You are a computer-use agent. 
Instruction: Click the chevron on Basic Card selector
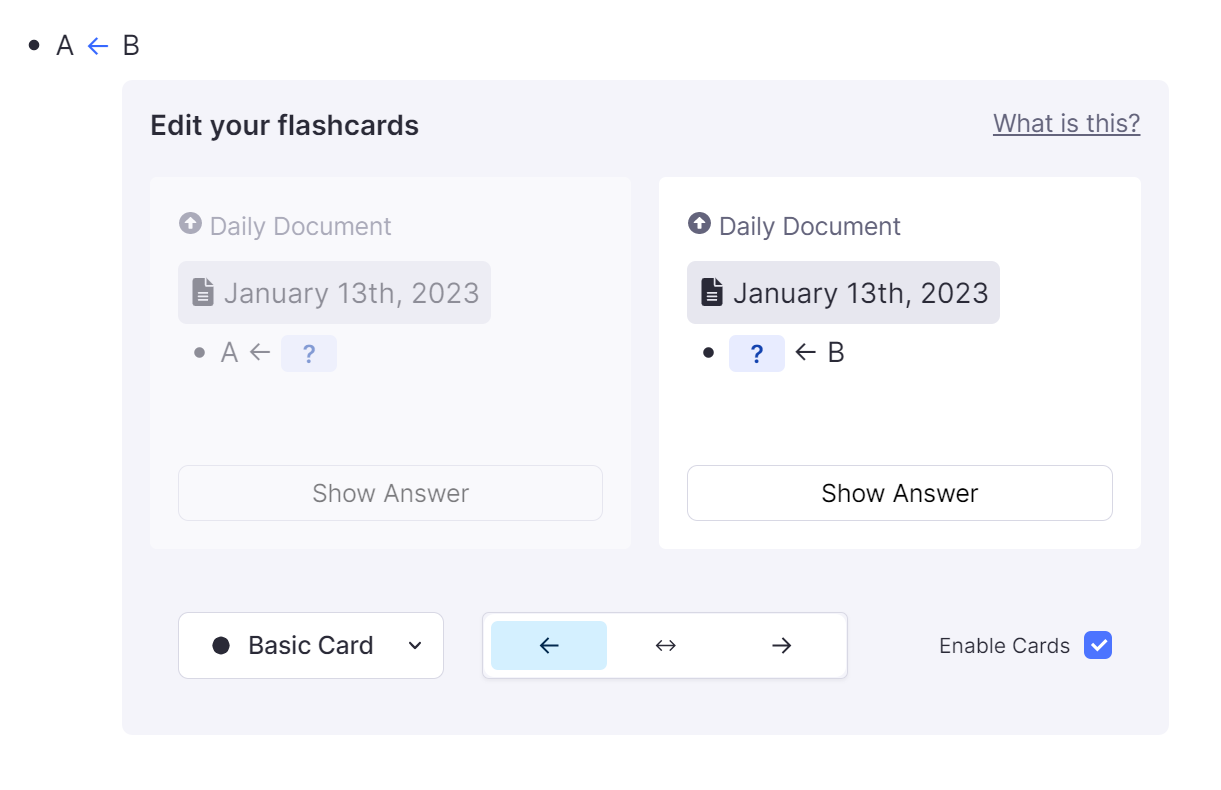point(415,646)
